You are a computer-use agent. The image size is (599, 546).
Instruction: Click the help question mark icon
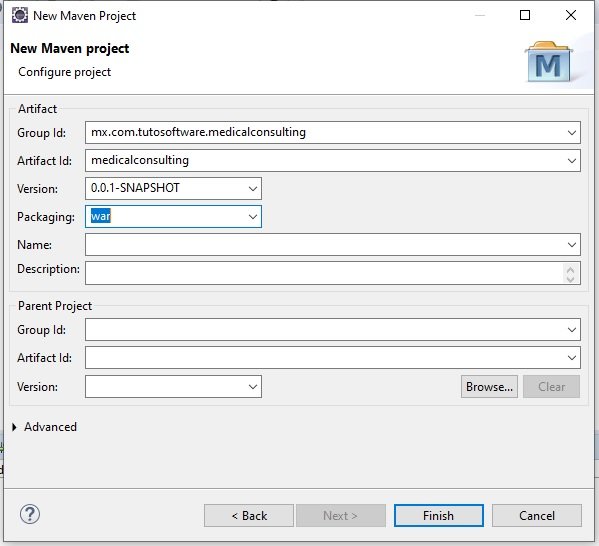30,514
